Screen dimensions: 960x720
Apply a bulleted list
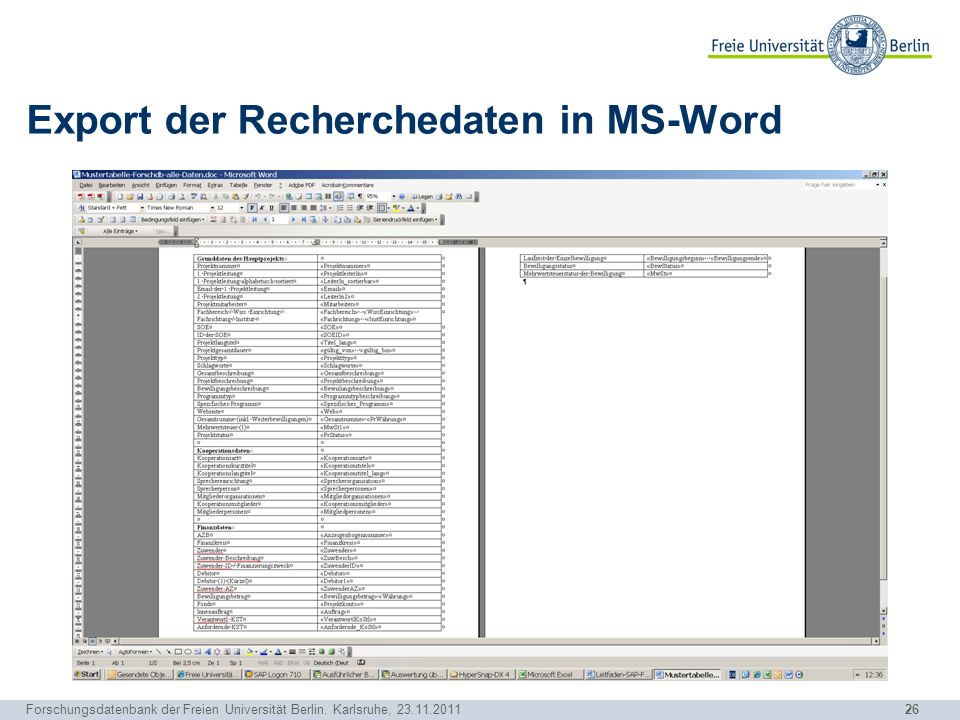pyautogui.click(x=350, y=208)
